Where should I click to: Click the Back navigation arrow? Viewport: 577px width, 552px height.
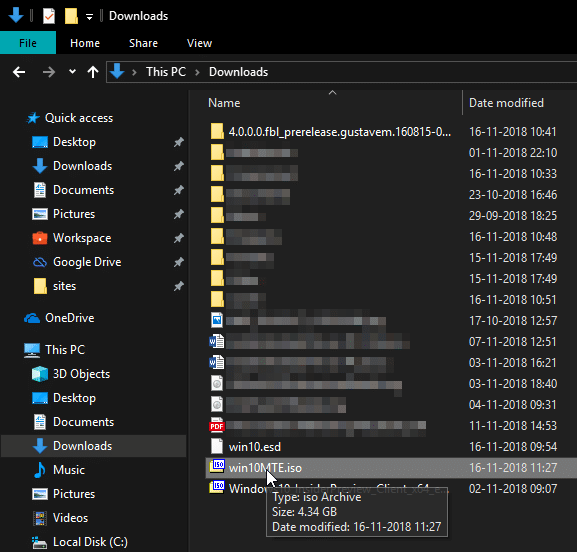(x=19, y=72)
